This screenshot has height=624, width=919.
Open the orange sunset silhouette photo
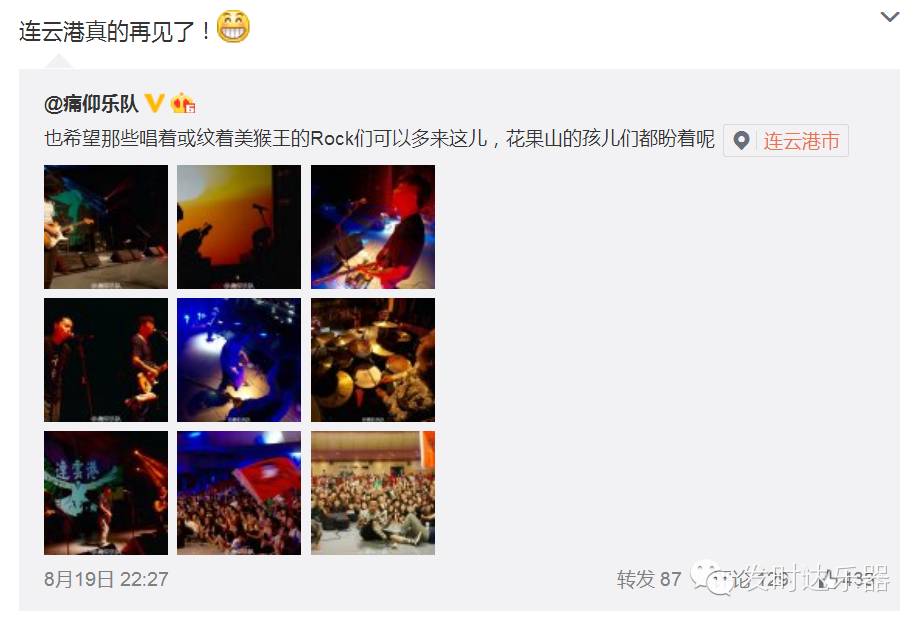[239, 227]
